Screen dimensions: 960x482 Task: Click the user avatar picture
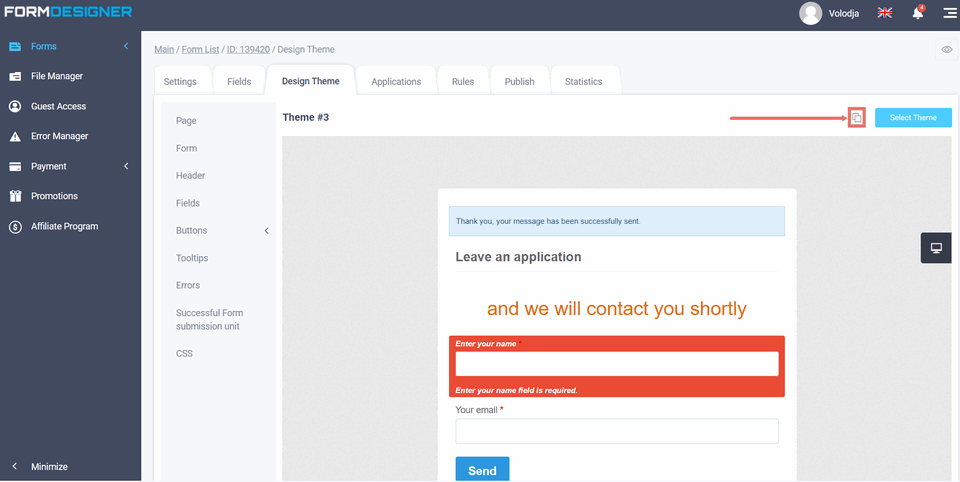tap(811, 13)
